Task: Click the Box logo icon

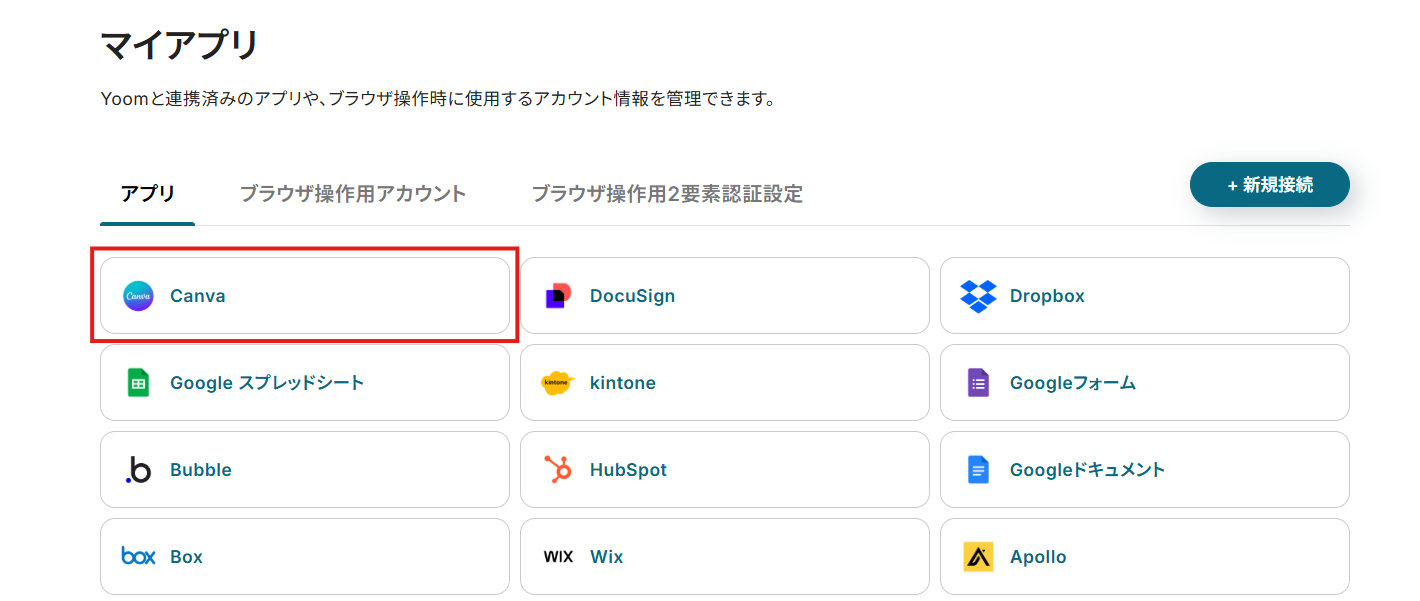Action: pyautogui.click(x=138, y=556)
